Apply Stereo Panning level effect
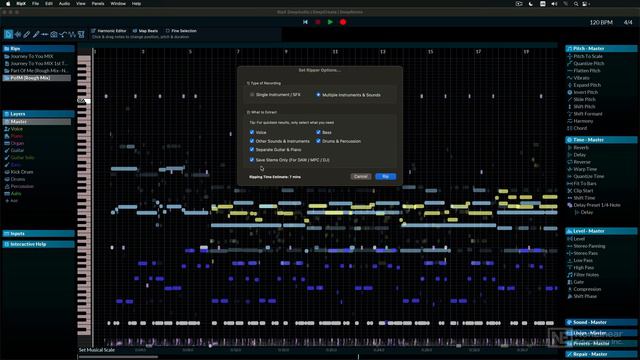The width and height of the screenshot is (640, 360). 589,246
